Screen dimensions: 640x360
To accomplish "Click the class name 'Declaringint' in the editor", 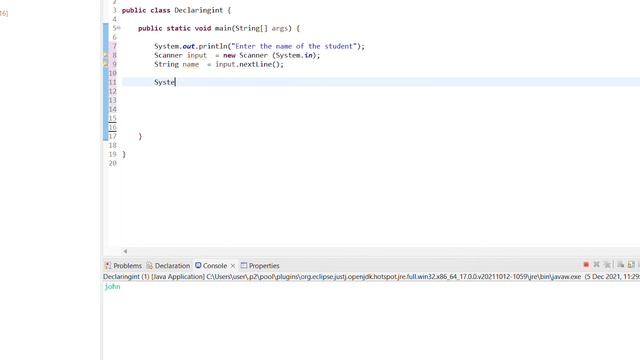I will pos(199,10).
